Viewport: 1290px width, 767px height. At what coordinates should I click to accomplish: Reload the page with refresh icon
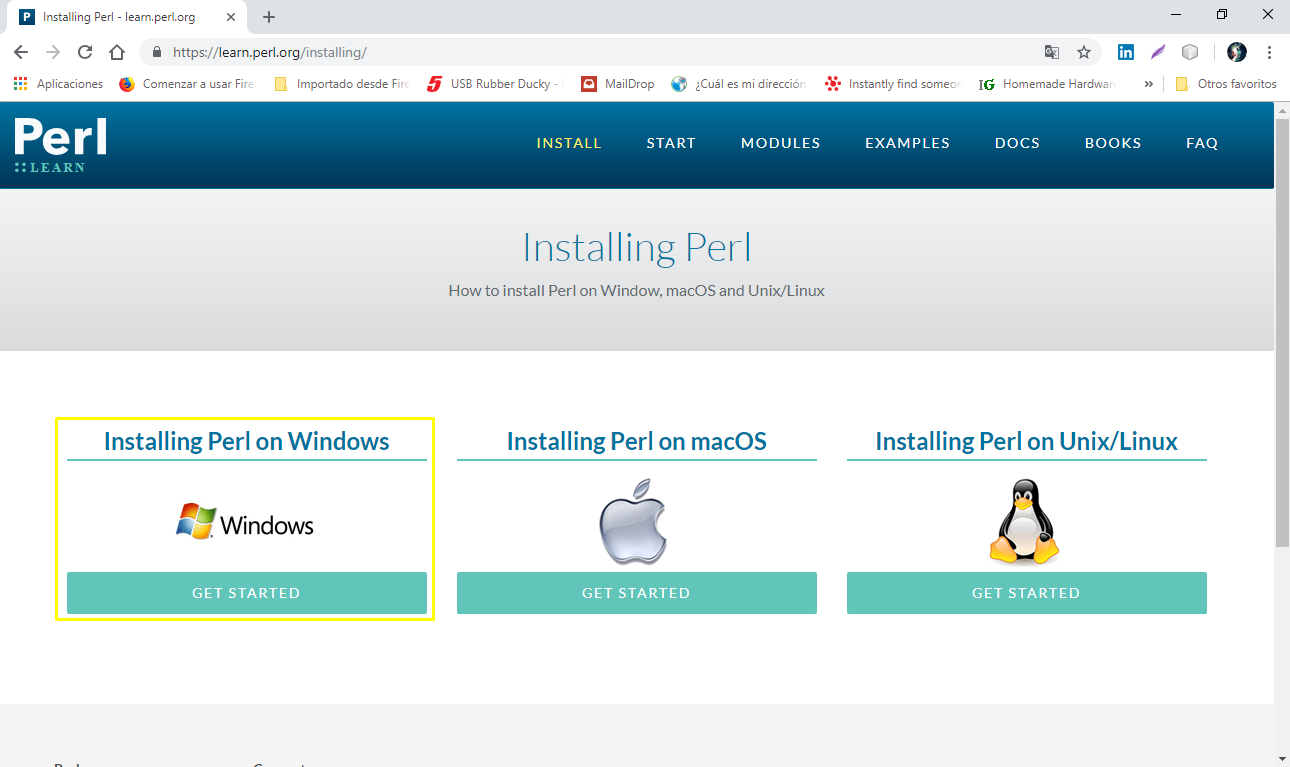pos(85,52)
